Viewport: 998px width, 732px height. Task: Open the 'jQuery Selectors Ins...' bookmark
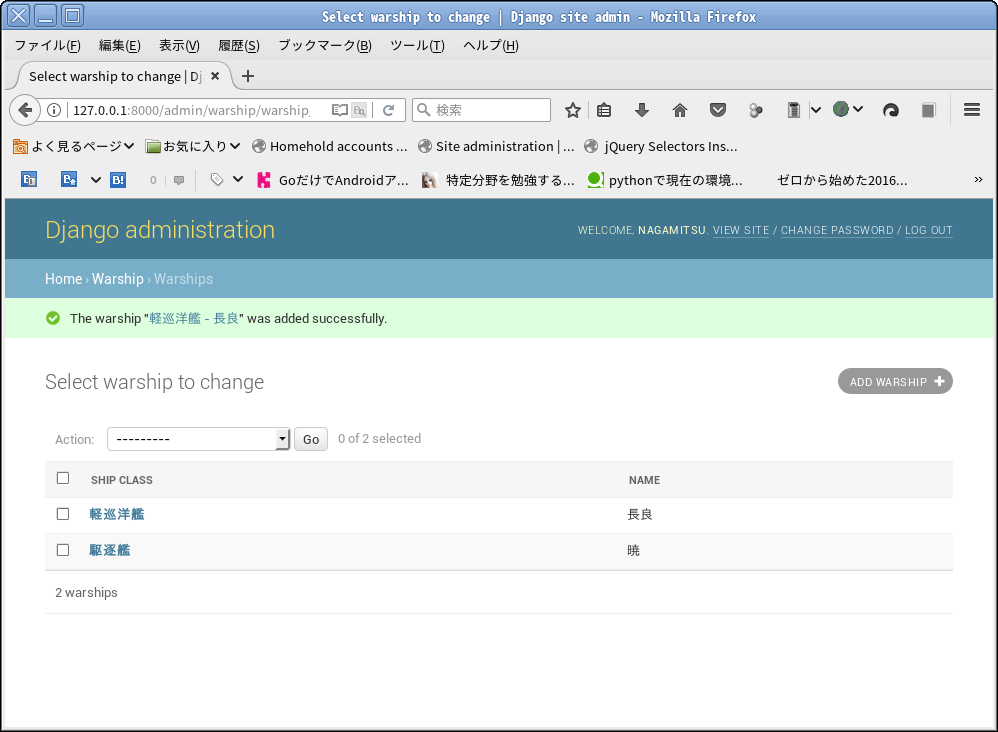661,146
